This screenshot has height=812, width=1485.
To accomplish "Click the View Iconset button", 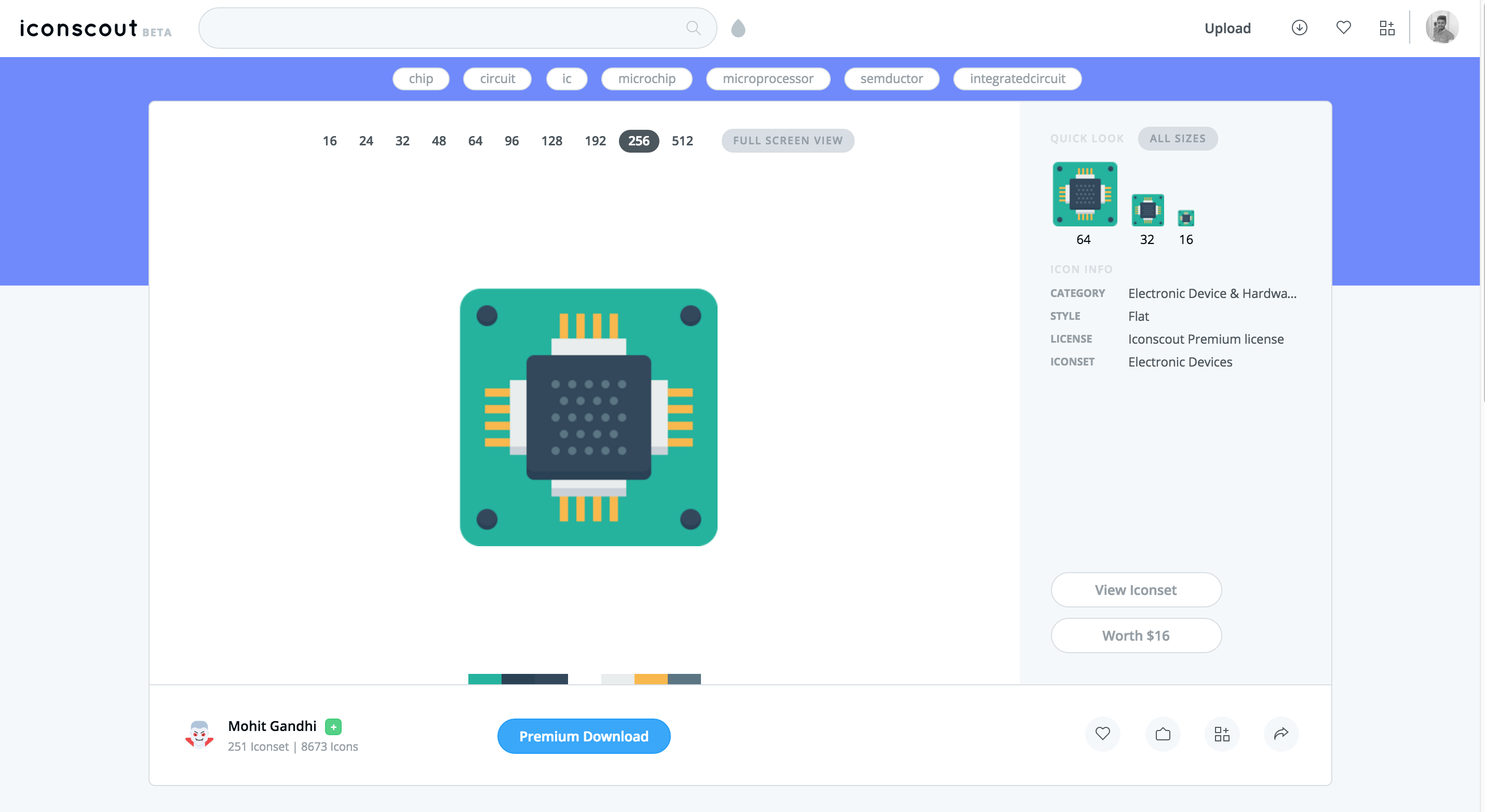I will click(1135, 590).
